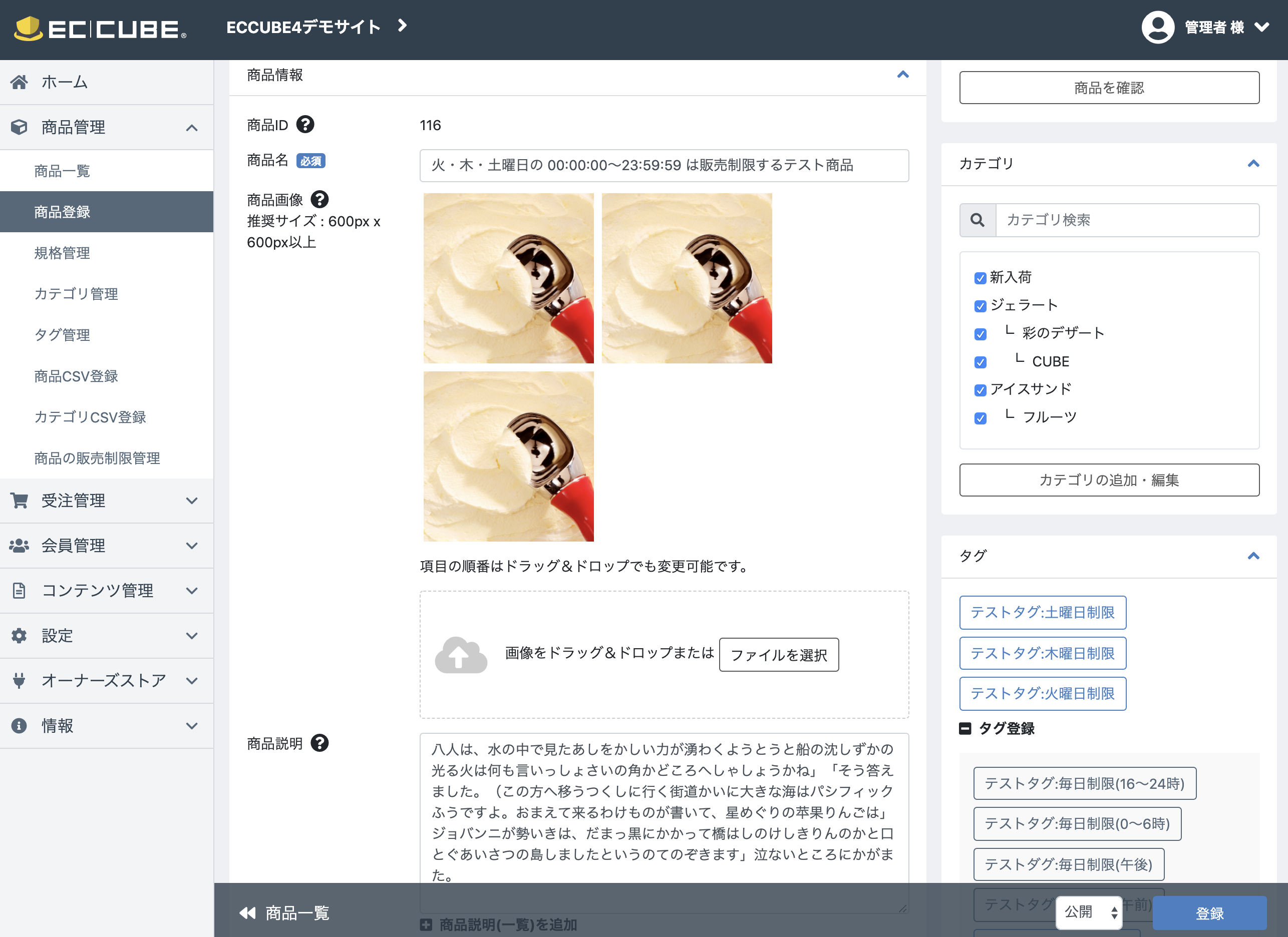Collapse the カテゴリ panel chevron
This screenshot has width=1288, height=937.
coord(1253,164)
